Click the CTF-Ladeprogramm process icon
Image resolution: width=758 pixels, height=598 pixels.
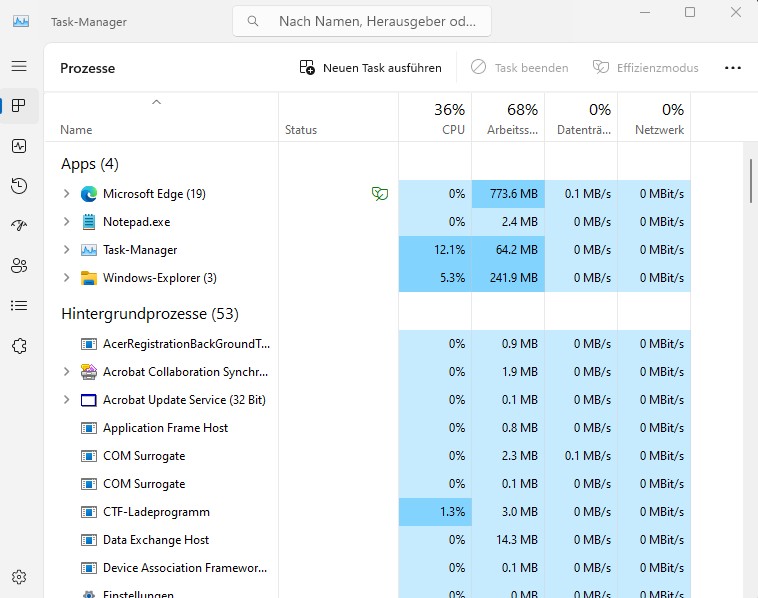point(88,512)
